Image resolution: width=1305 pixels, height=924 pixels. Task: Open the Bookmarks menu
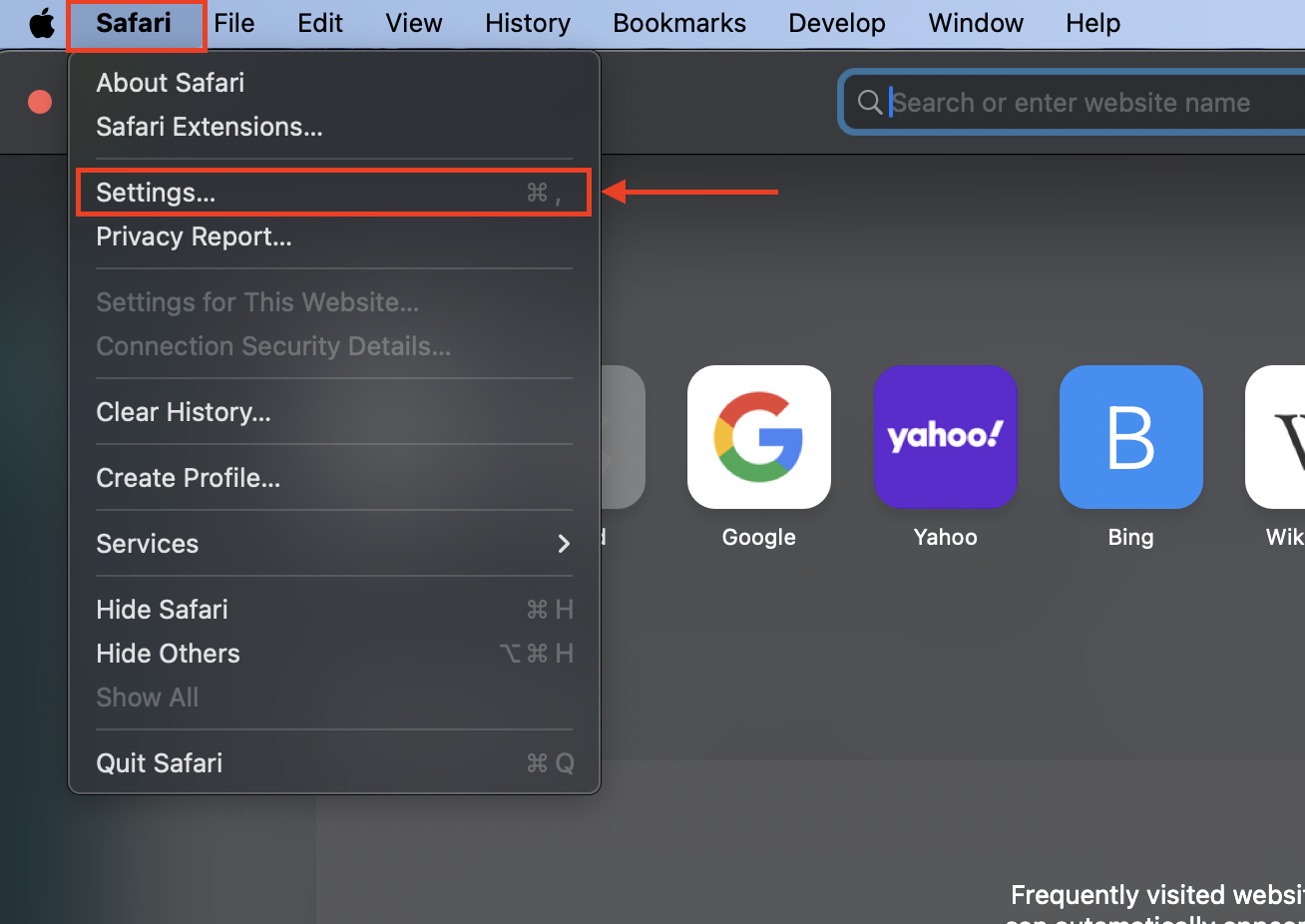point(678,23)
